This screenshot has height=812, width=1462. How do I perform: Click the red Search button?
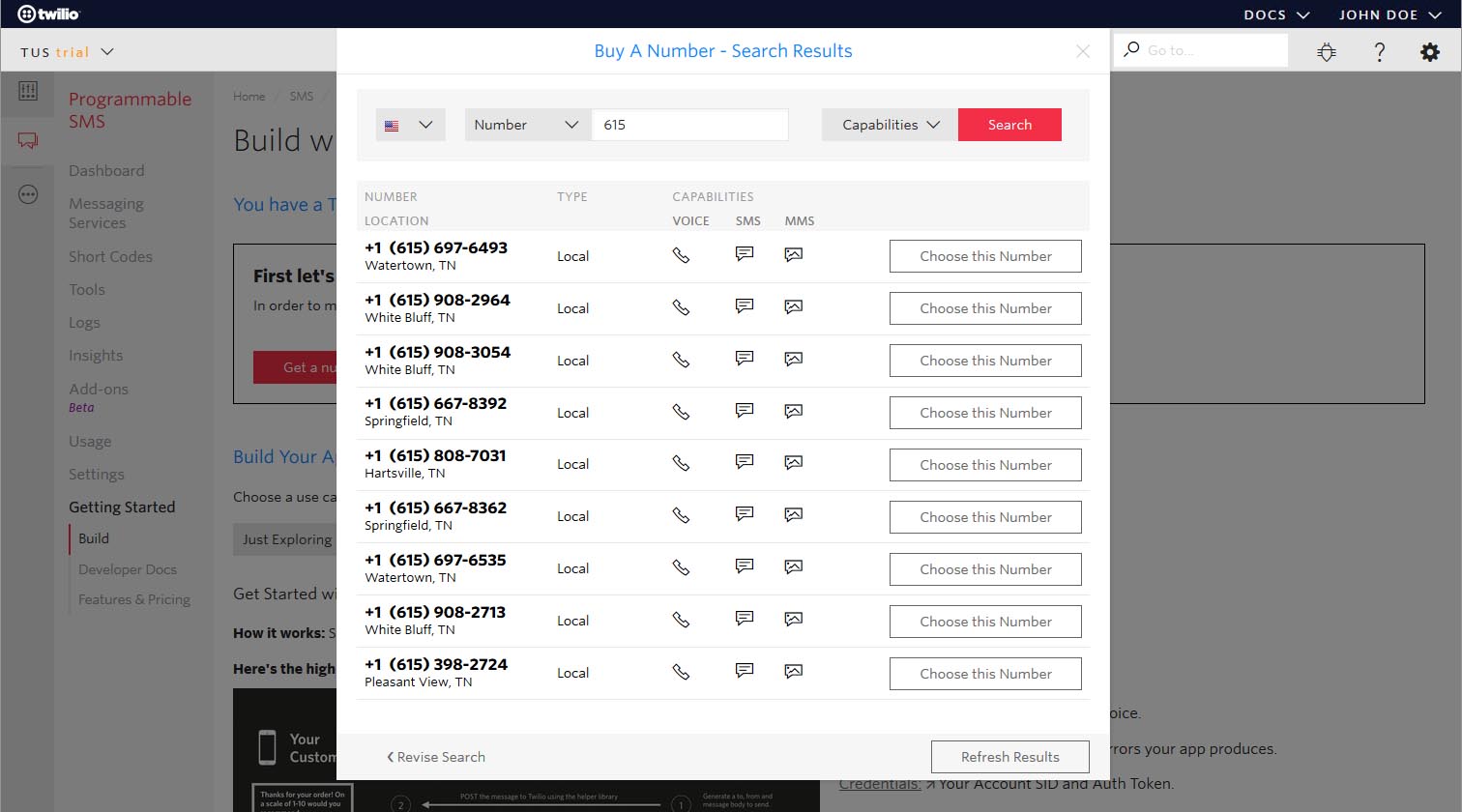pyautogui.click(x=1009, y=125)
